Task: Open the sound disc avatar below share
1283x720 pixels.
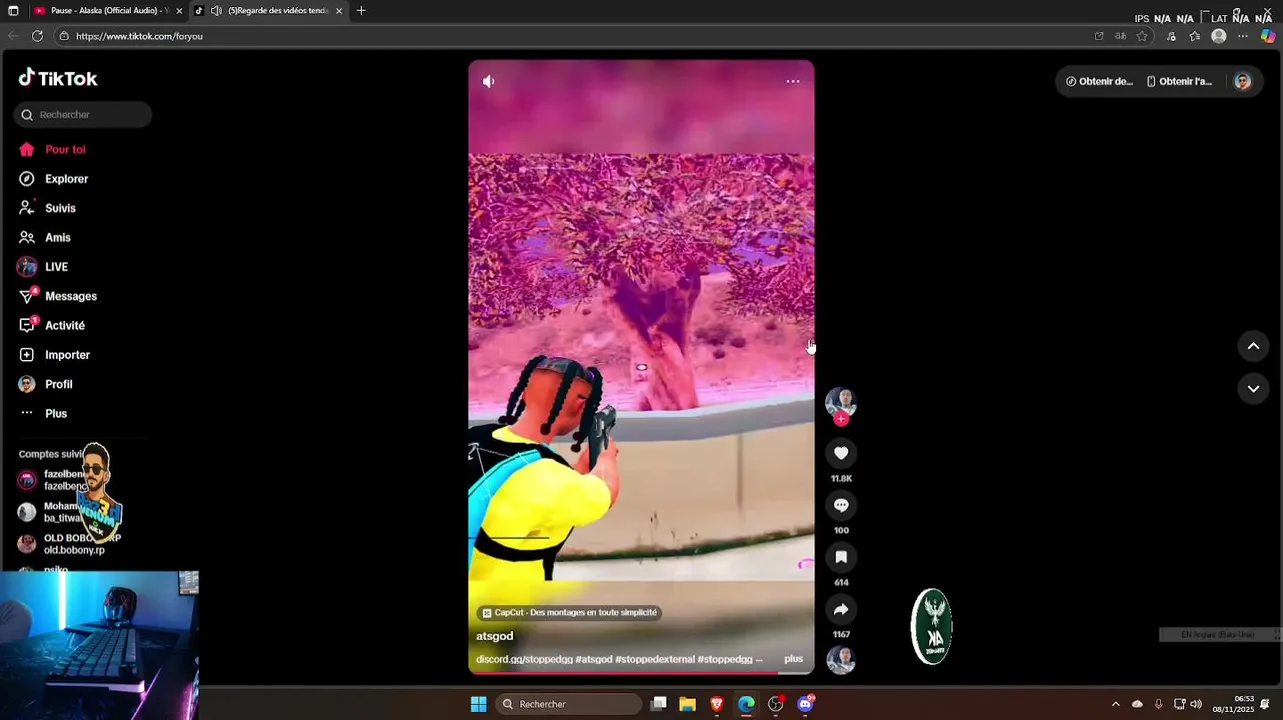Action: coord(841,660)
